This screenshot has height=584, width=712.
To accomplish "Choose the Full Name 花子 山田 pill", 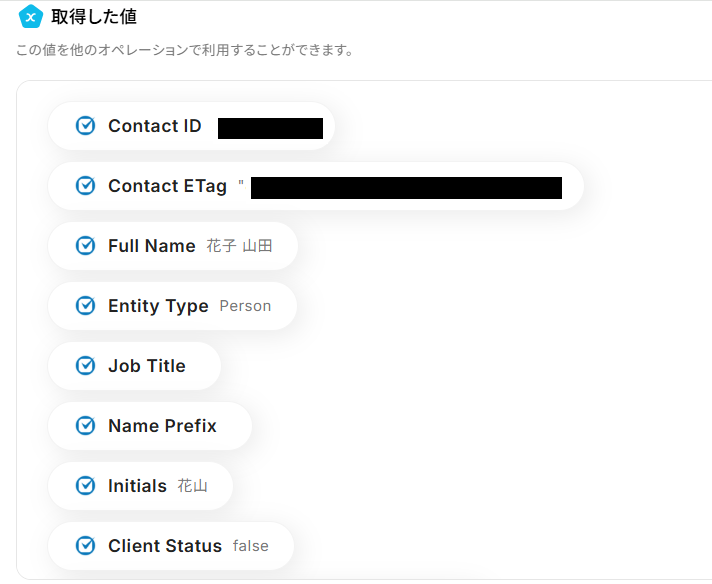I will click(172, 246).
